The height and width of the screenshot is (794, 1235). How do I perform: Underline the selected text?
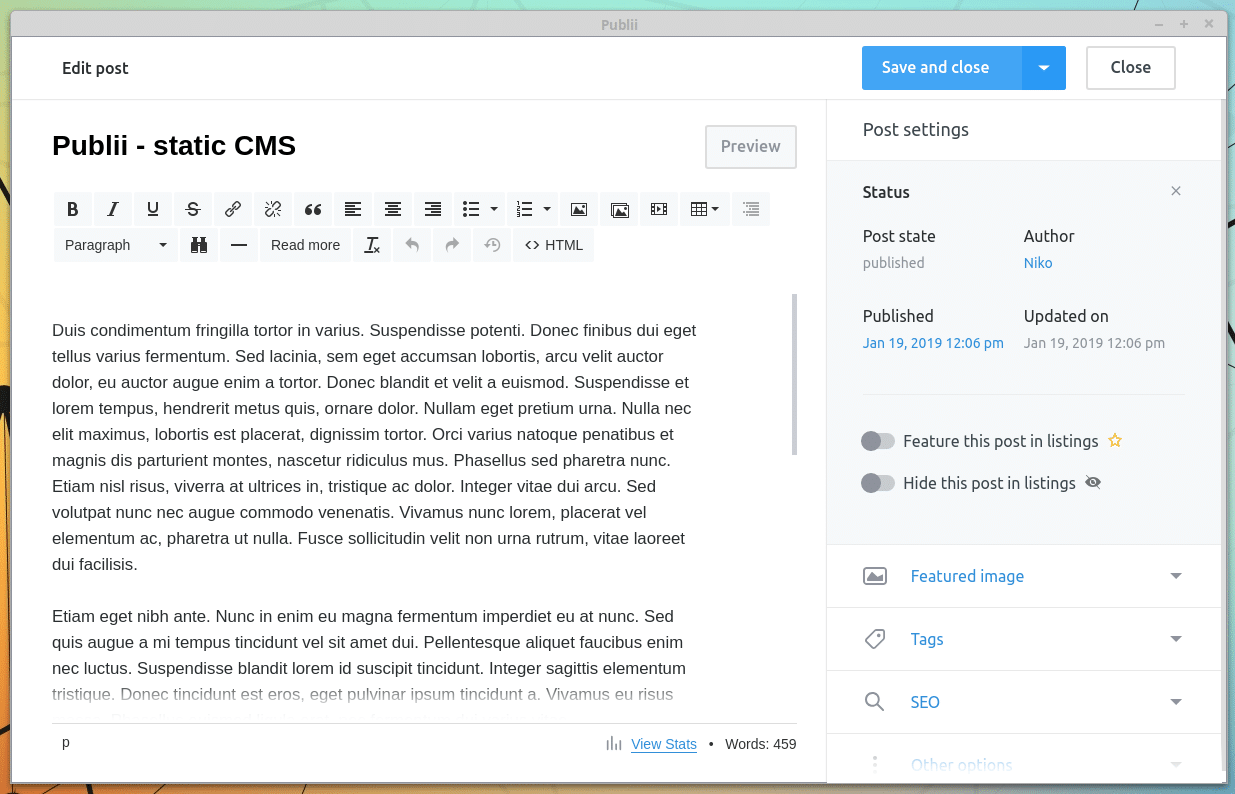153,209
